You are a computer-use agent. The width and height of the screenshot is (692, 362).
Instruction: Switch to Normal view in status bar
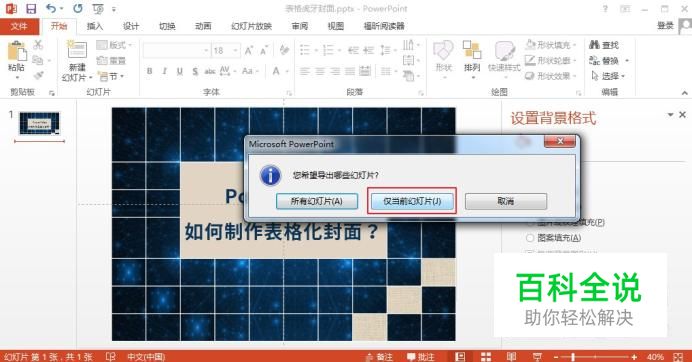pos(460,357)
